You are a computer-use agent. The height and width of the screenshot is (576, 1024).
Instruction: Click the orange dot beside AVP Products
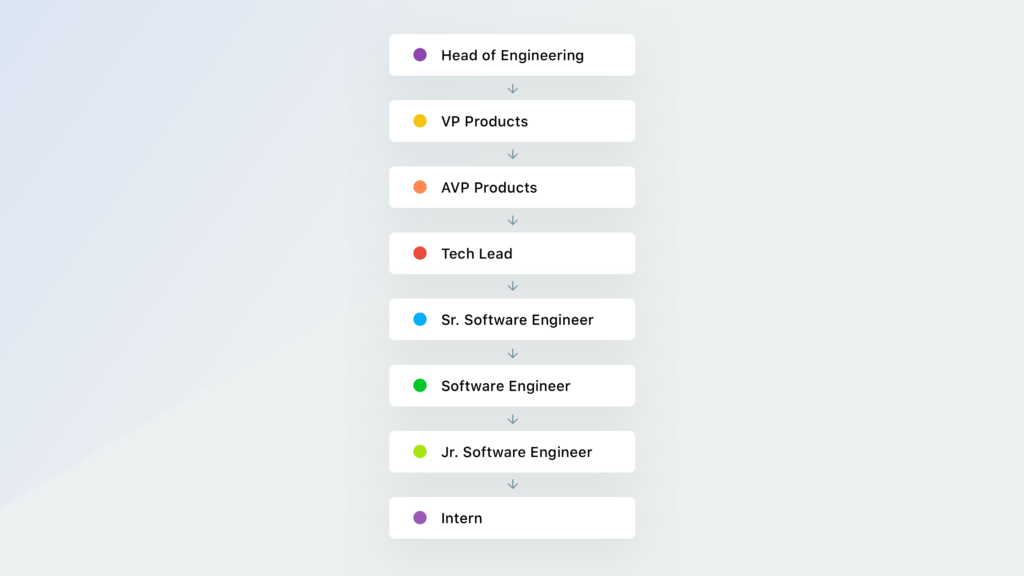click(420, 187)
